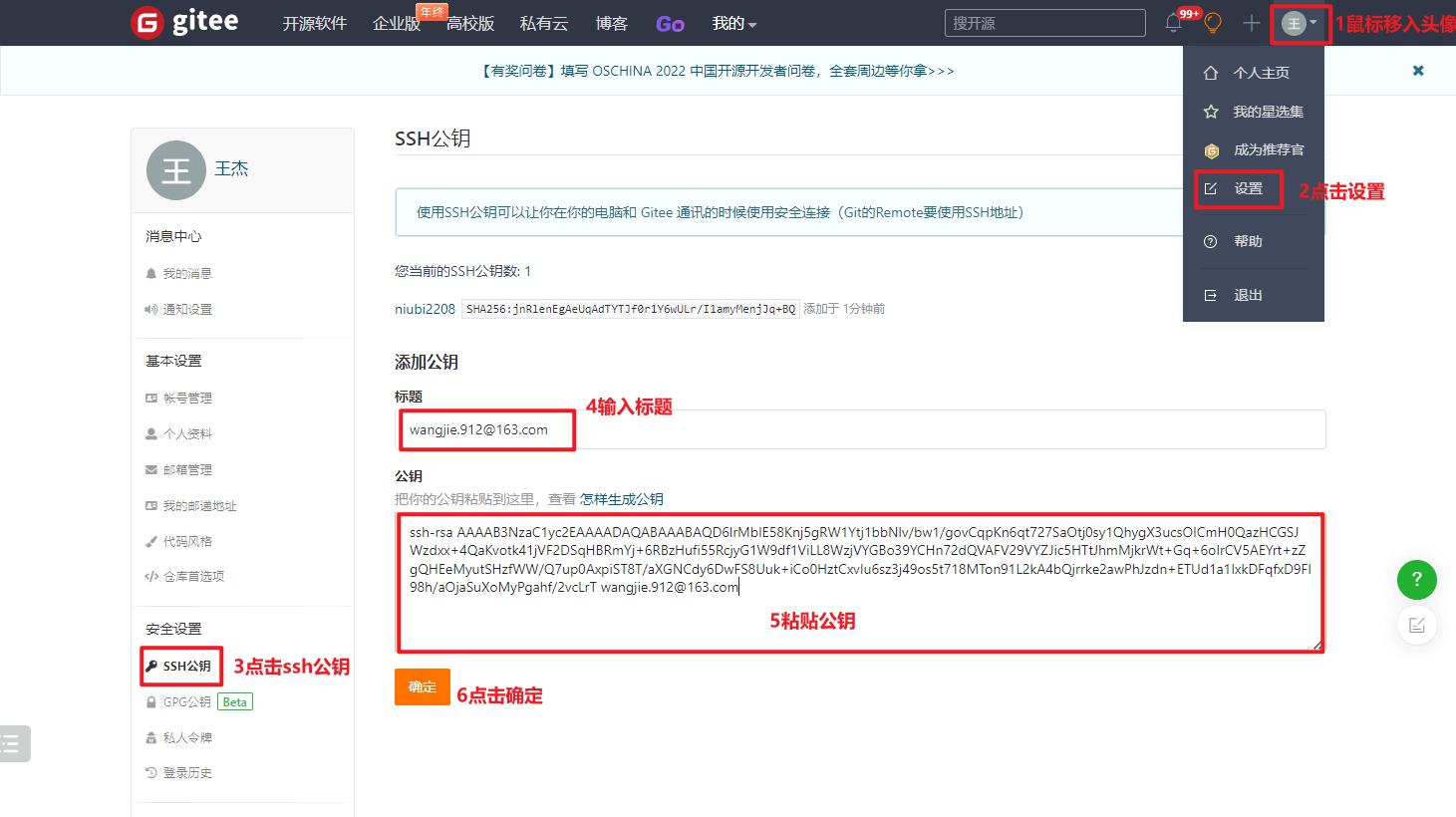Open the user avatar dropdown

point(1300,23)
